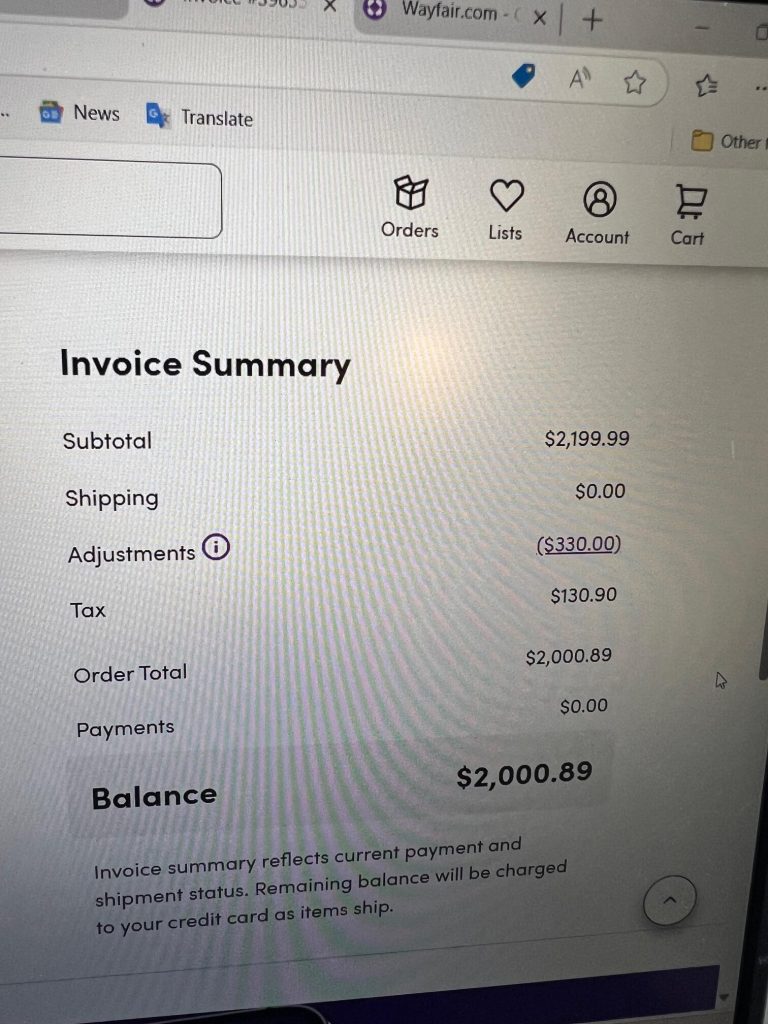
Task: Show Adjustments info tooltip icon
Action: (215, 547)
